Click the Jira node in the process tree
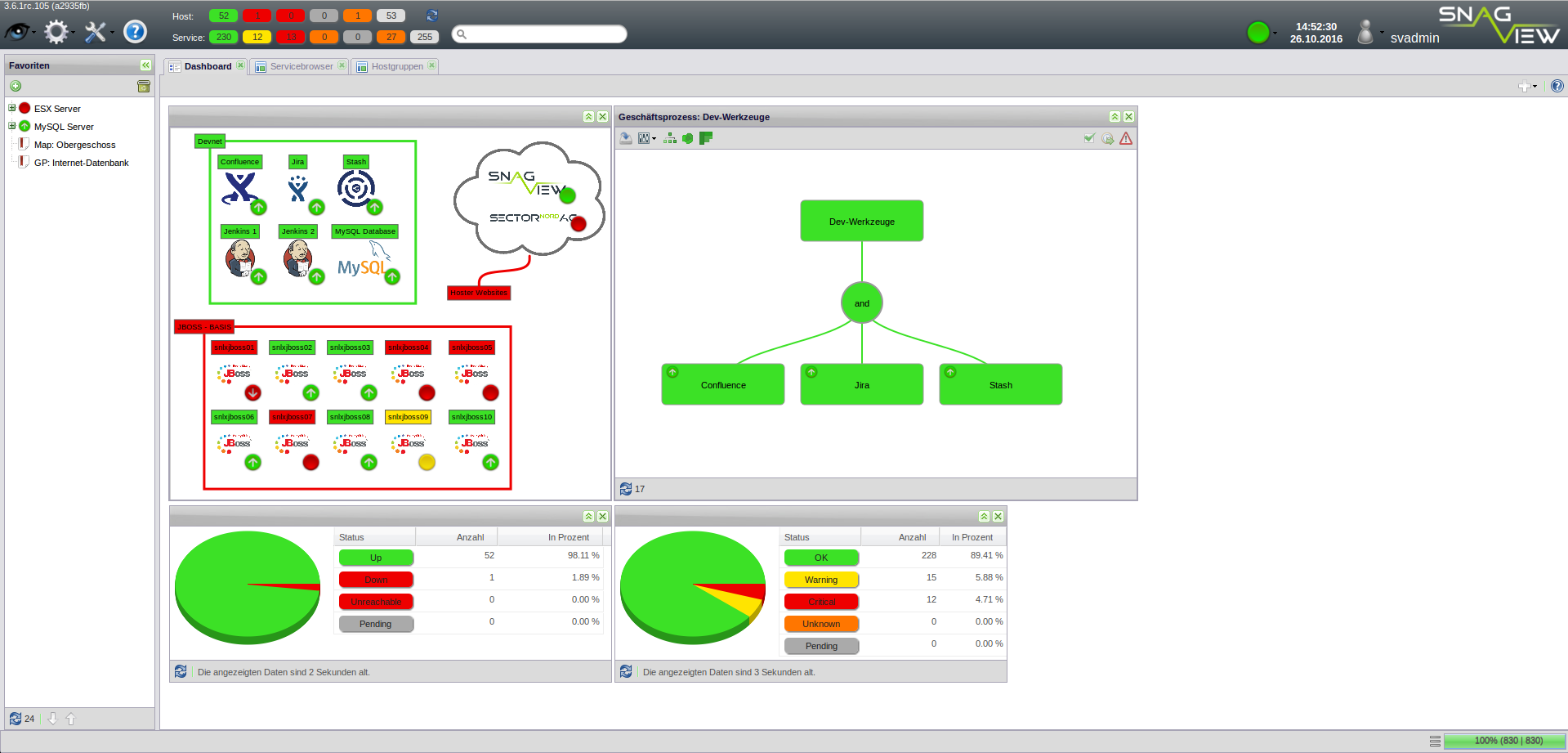The width and height of the screenshot is (1568, 753). coord(862,384)
